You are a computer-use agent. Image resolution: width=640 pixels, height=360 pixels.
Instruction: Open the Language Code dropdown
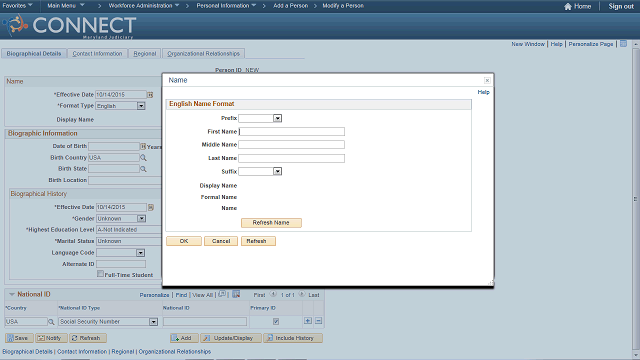[140, 253]
